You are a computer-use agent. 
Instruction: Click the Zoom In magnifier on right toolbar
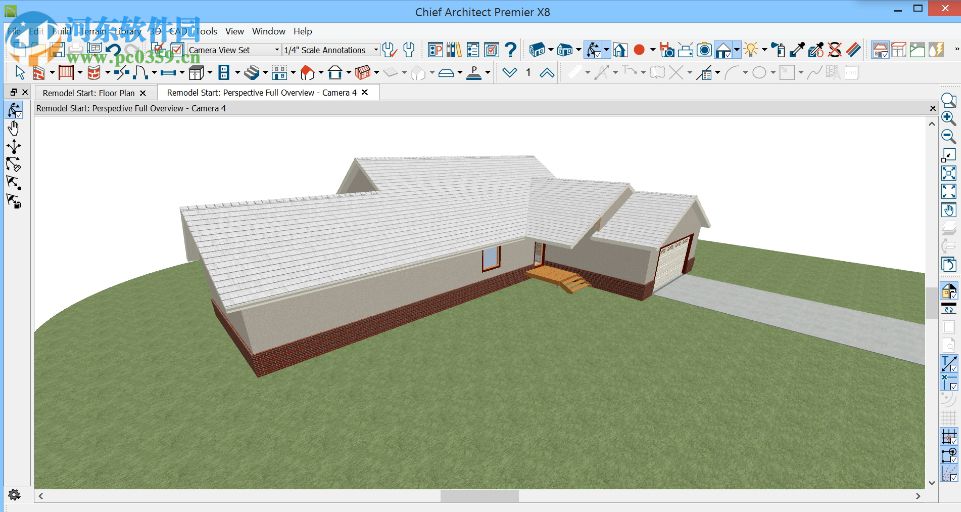pos(948,118)
